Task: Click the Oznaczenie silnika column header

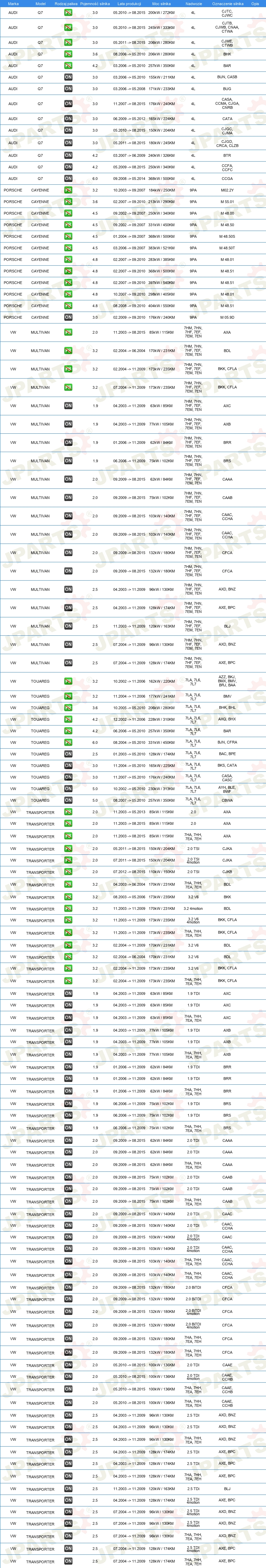Action: point(228,4)
